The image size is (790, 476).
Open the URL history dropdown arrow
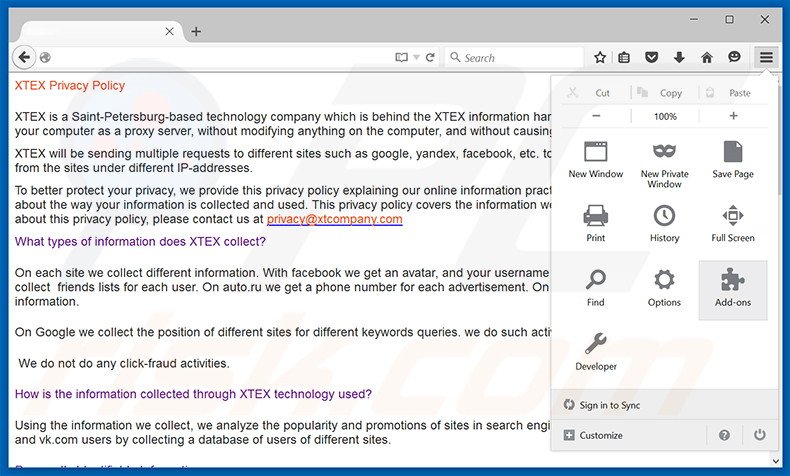click(416, 57)
